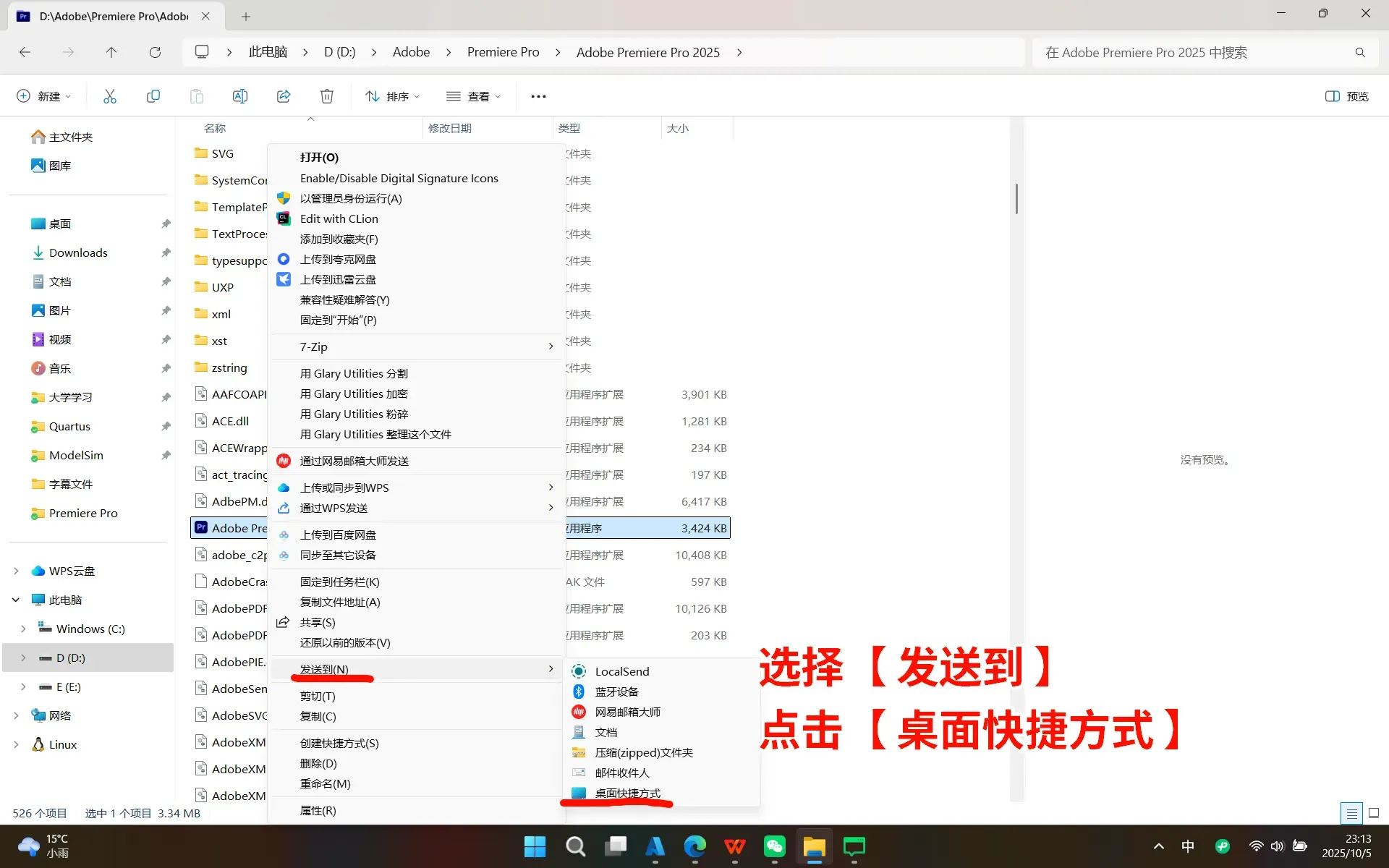
Task: Click the Delete trash icon in toolbar
Action: tap(327, 96)
